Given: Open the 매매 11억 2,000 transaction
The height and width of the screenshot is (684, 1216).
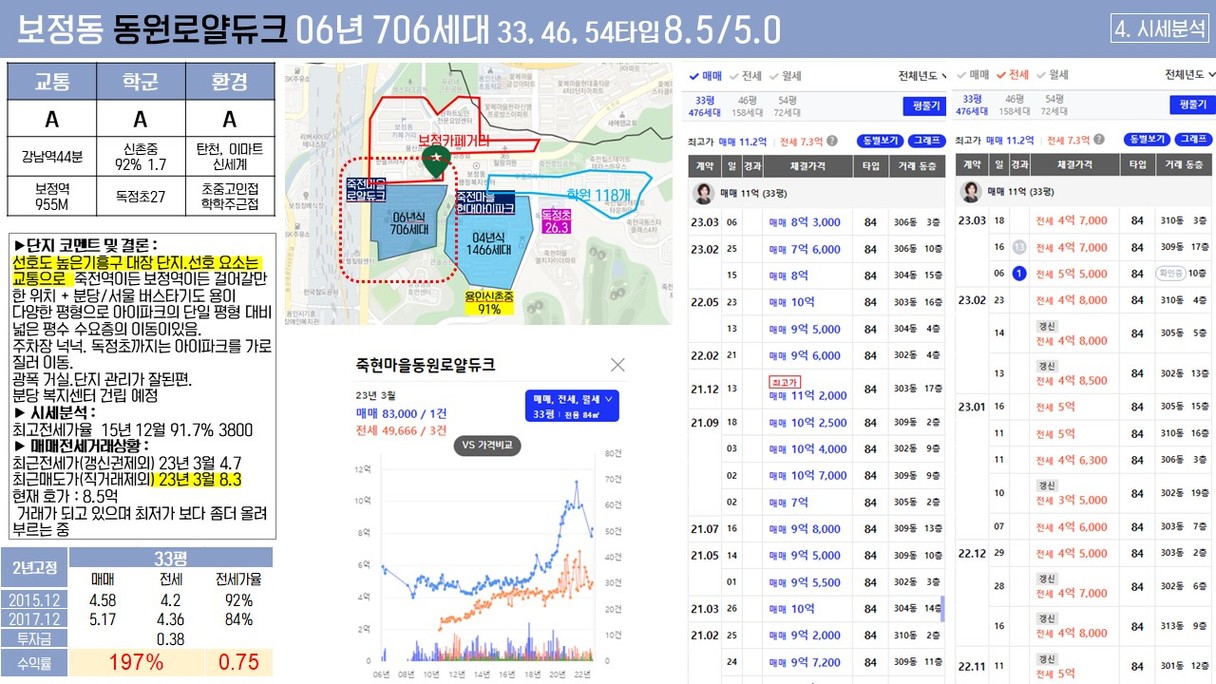Looking at the screenshot, I should click(x=807, y=395).
